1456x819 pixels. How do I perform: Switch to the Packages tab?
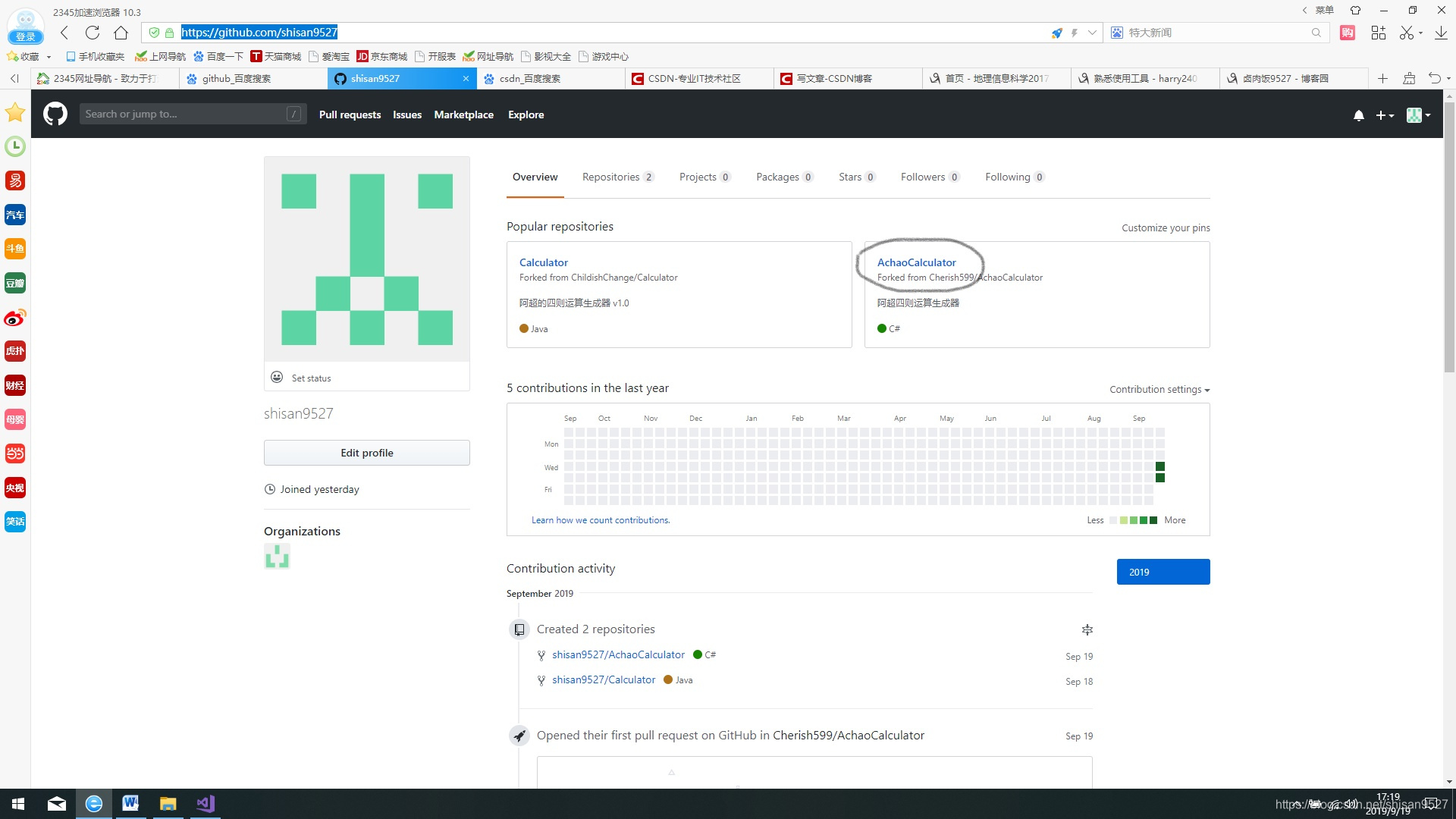coord(784,177)
